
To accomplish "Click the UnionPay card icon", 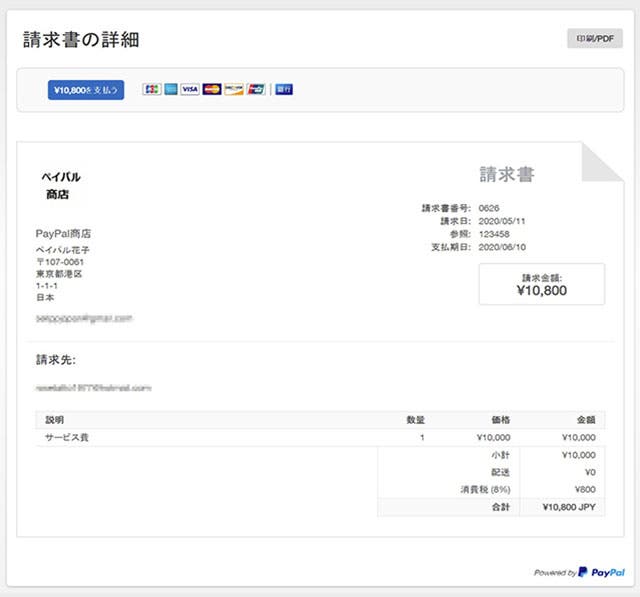I will coord(256,89).
